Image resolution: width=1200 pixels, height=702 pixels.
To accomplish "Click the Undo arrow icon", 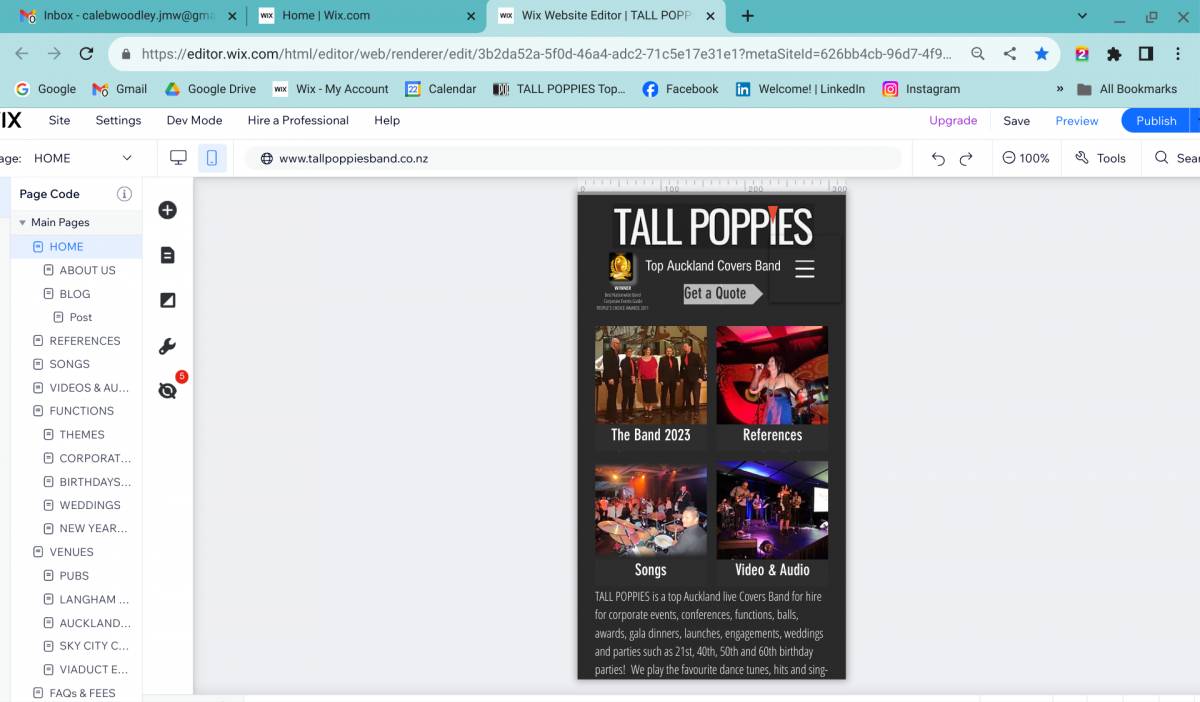I will coord(938,158).
